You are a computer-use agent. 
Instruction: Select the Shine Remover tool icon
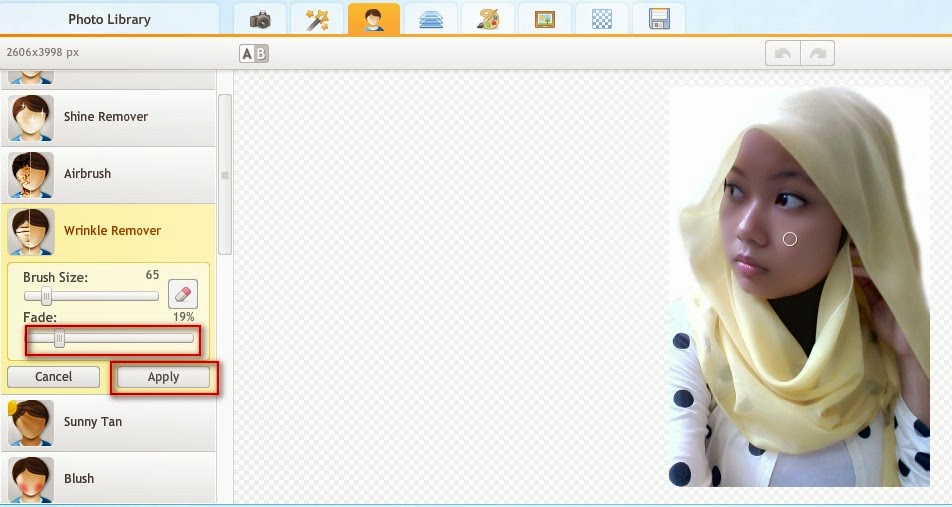point(31,118)
